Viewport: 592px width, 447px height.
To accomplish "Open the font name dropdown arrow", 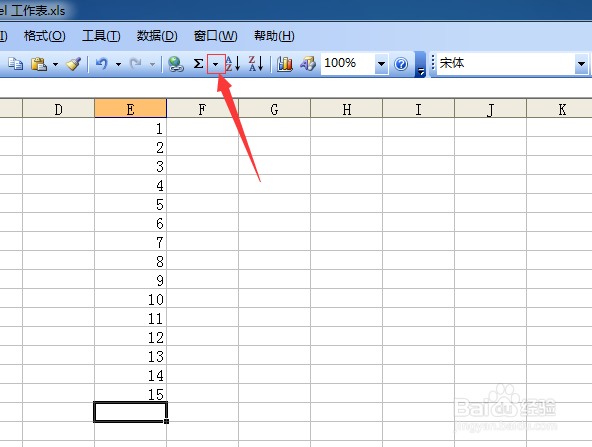I will point(581,64).
